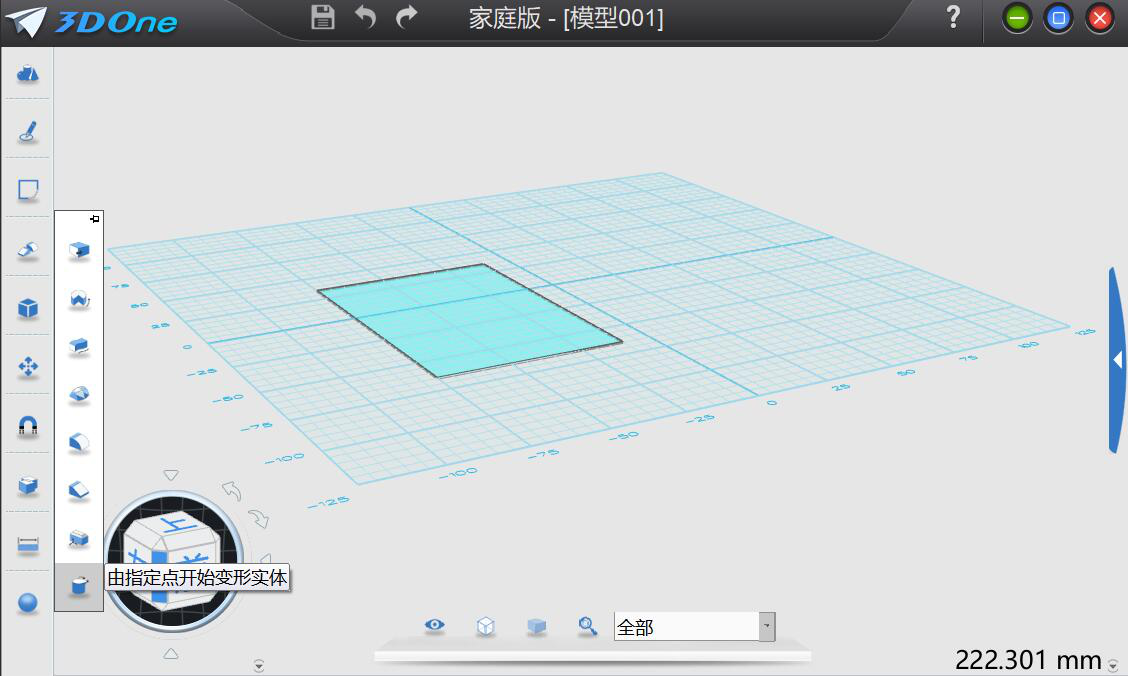Open the 全部 filter dropdown

click(766, 626)
